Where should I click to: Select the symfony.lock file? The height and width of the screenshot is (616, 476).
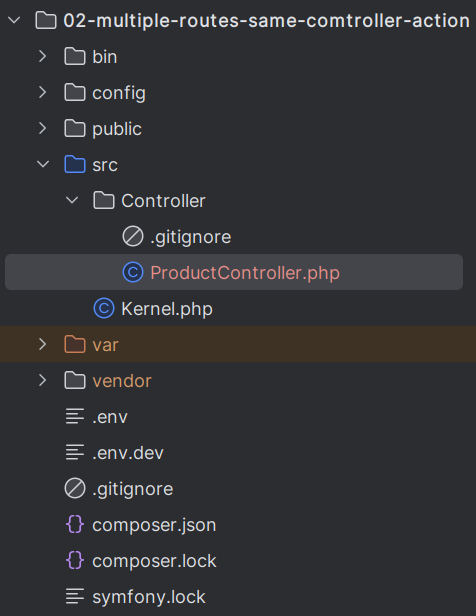tap(149, 597)
